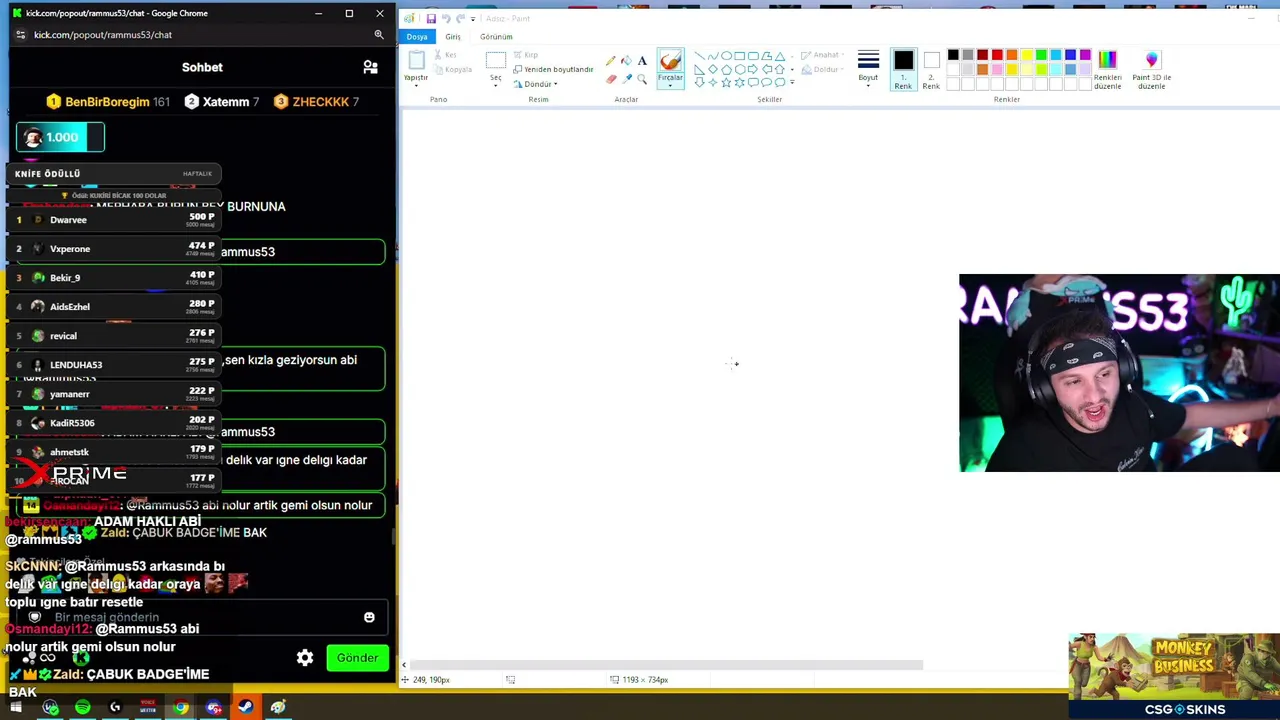
Task: Click the ZHECKKK leaderboard name
Action: [320, 102]
